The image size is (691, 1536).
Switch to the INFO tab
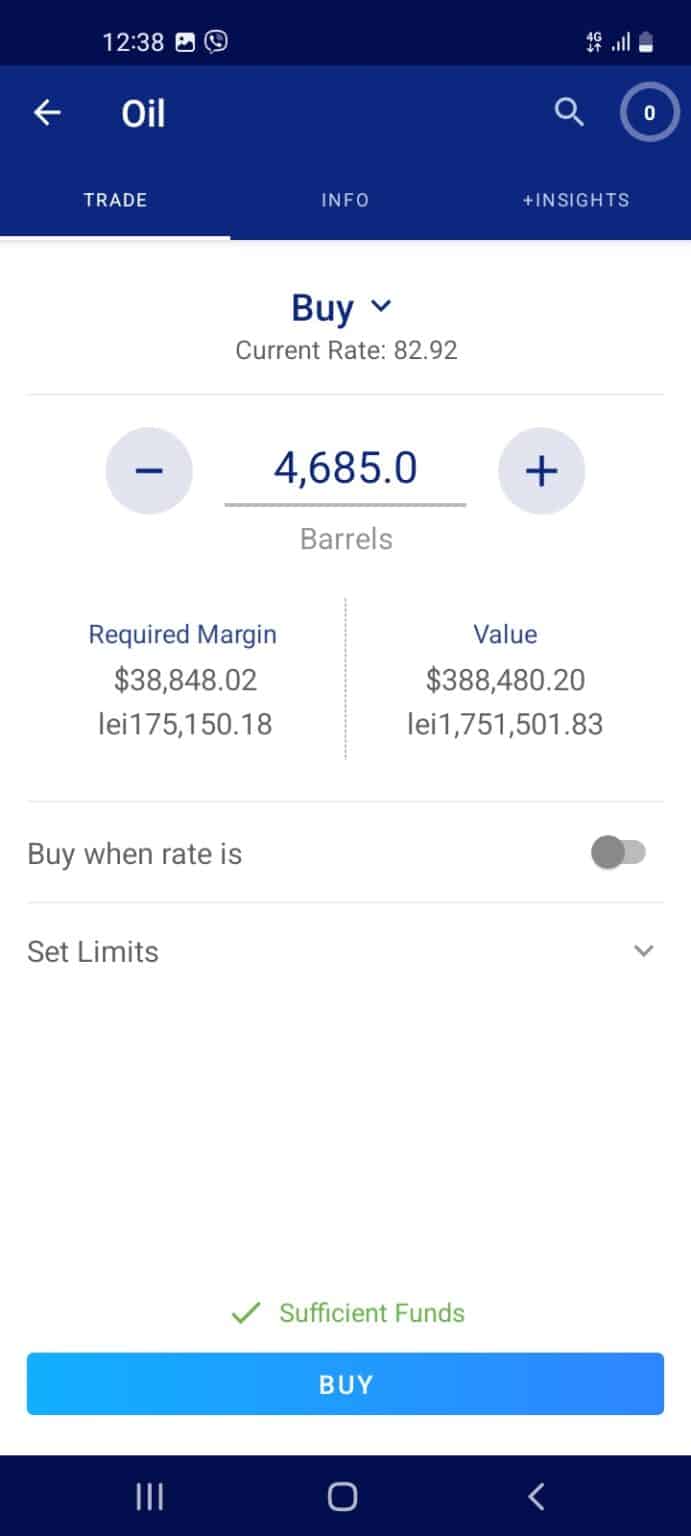345,200
